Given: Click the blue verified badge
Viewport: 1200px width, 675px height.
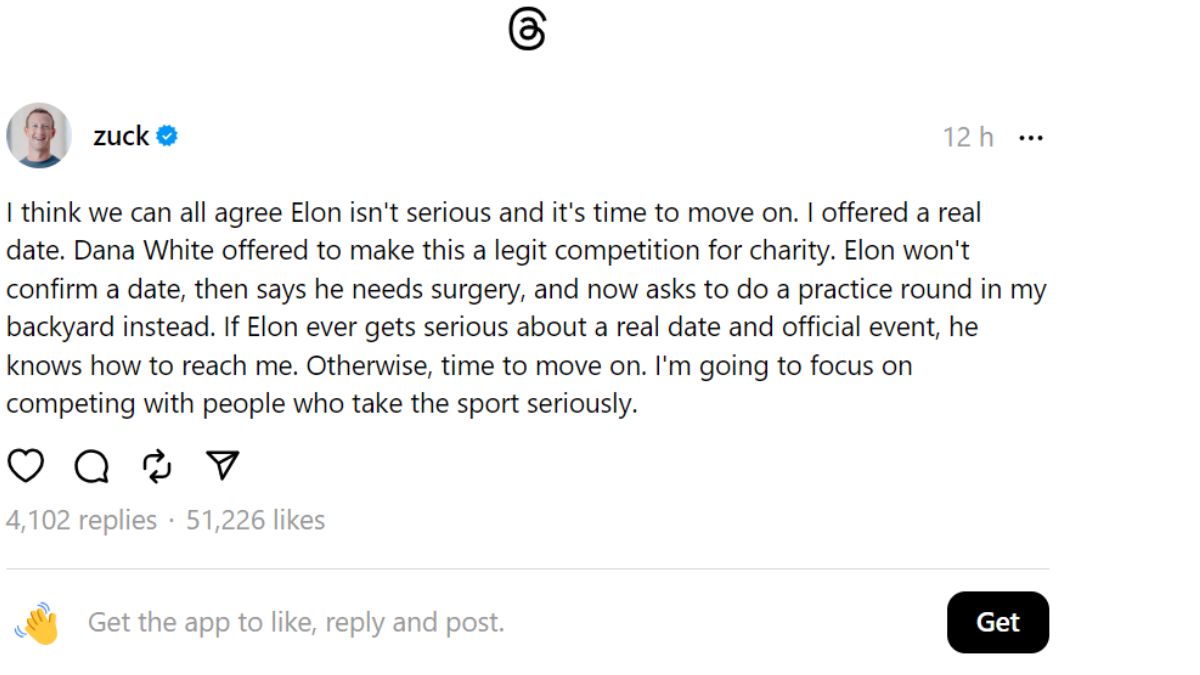Looking at the screenshot, I should pos(167,136).
